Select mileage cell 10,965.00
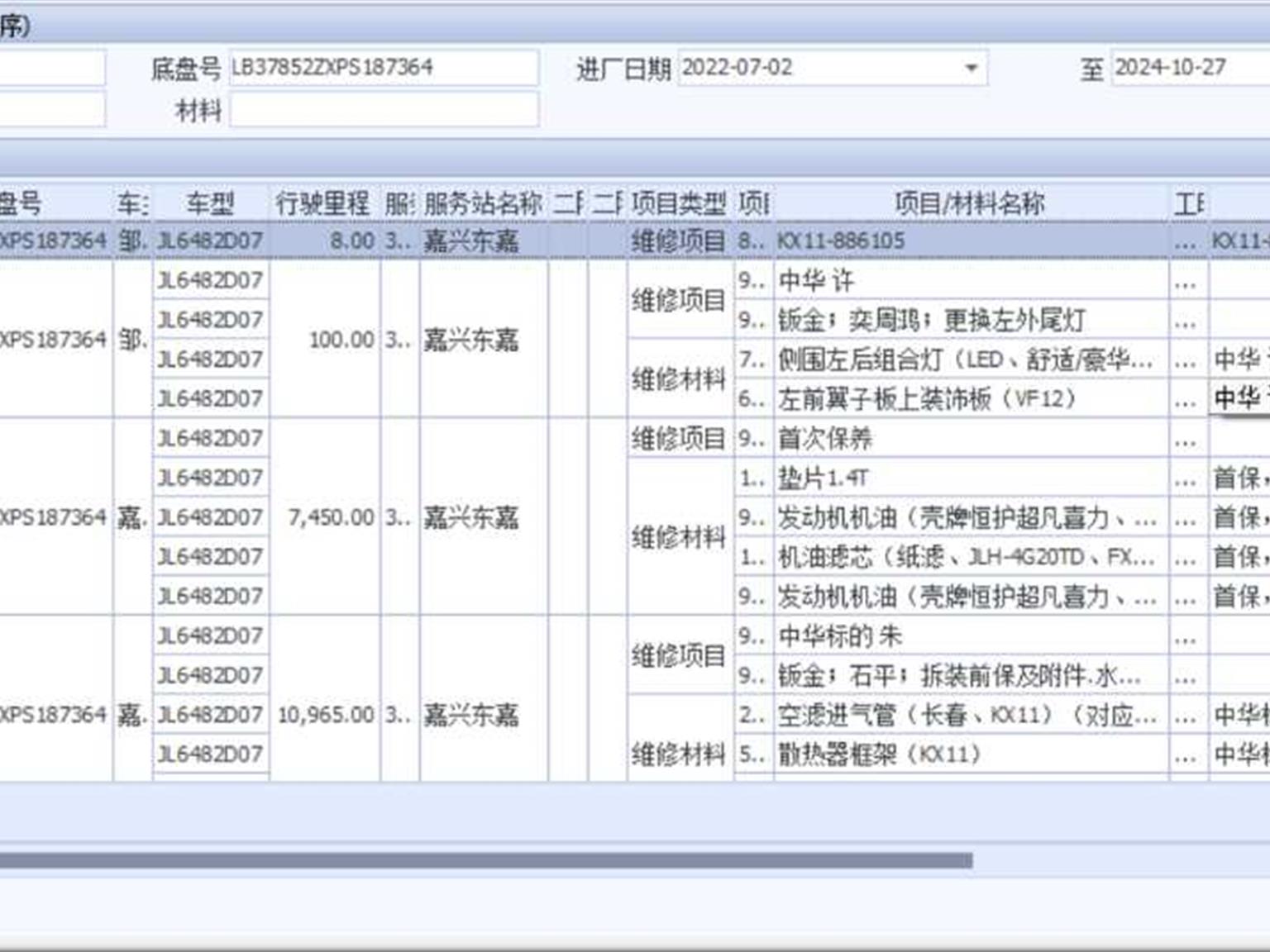Screen dimensions: 1270x952 click(x=325, y=715)
